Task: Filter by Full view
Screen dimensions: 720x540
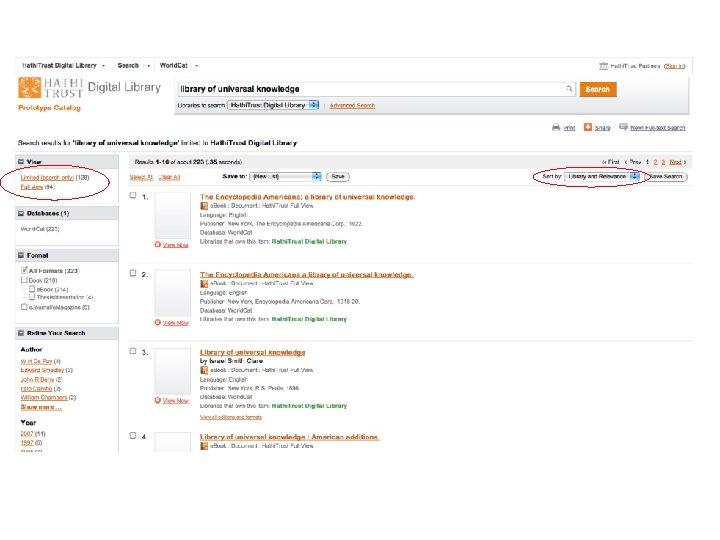Action: [32, 187]
